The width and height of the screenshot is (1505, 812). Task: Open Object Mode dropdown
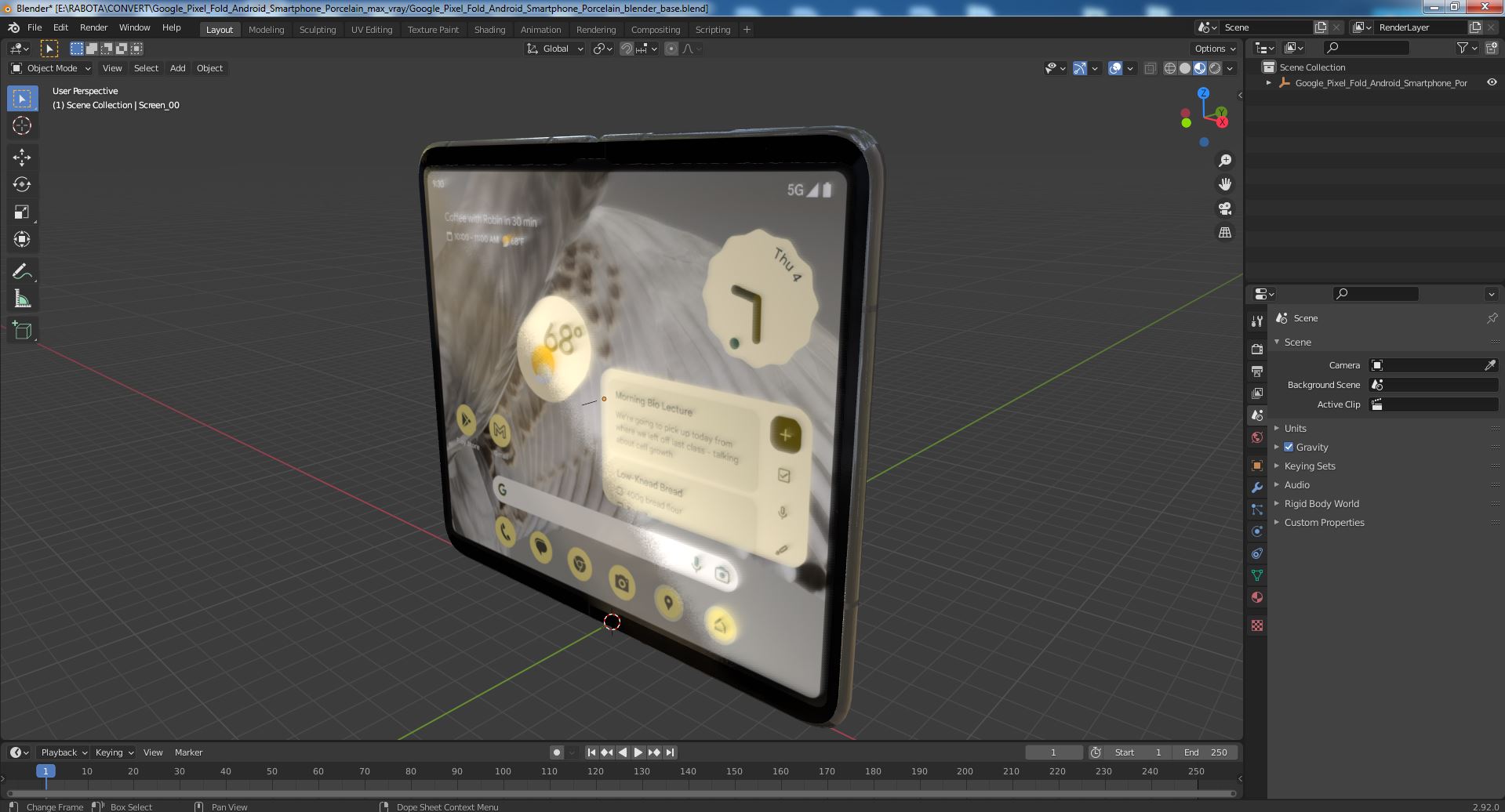(51, 68)
